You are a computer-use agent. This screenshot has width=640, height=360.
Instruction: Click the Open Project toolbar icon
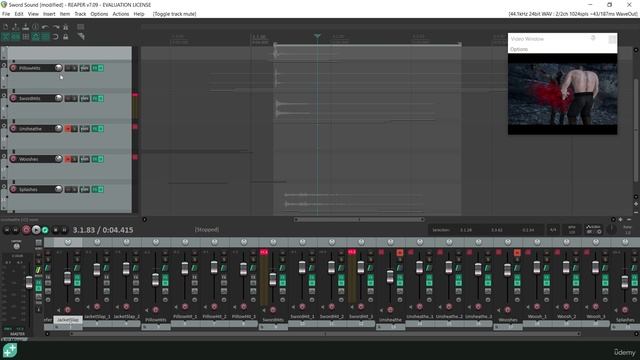(16, 27)
